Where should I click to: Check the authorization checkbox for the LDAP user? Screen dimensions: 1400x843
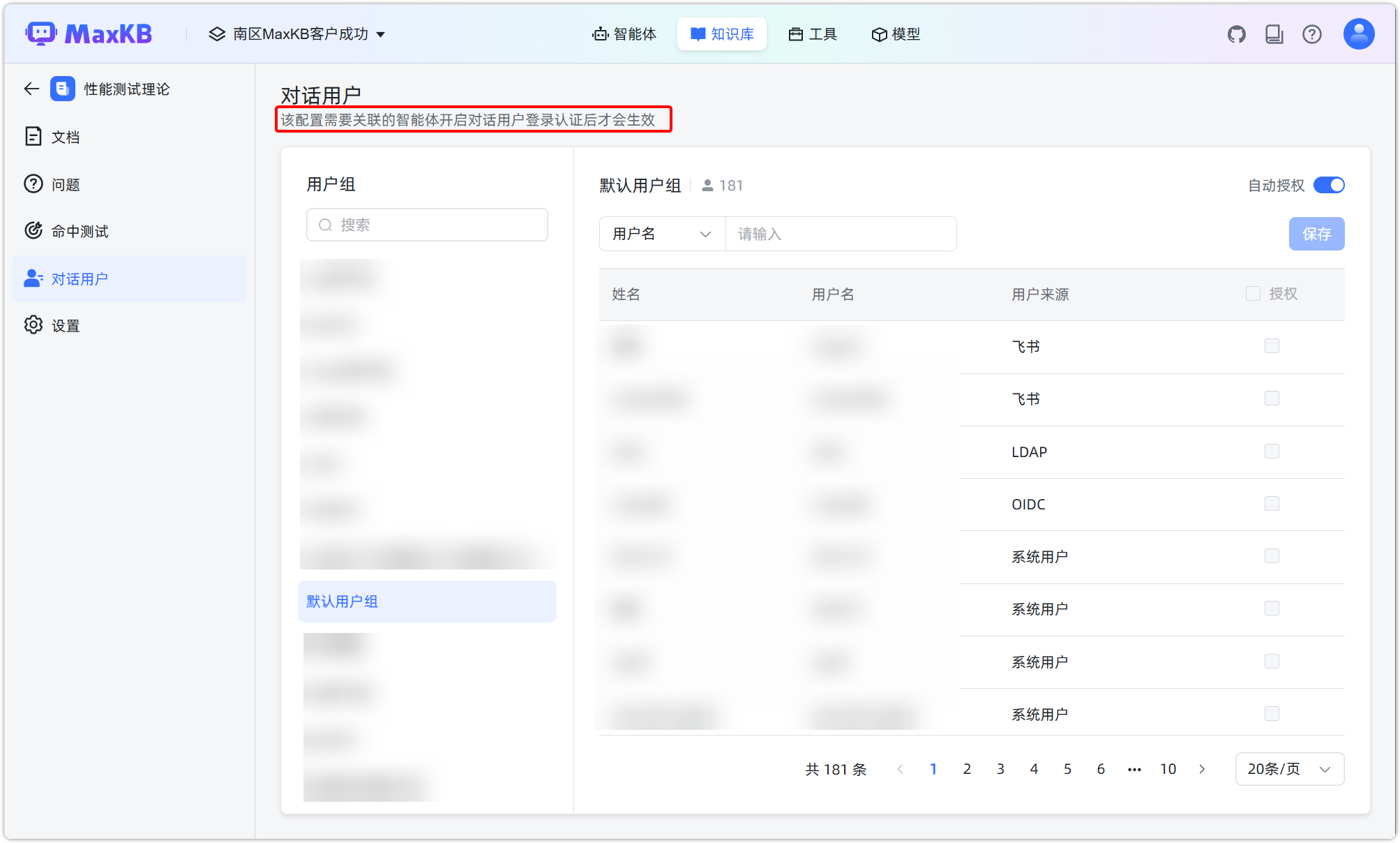(1272, 451)
